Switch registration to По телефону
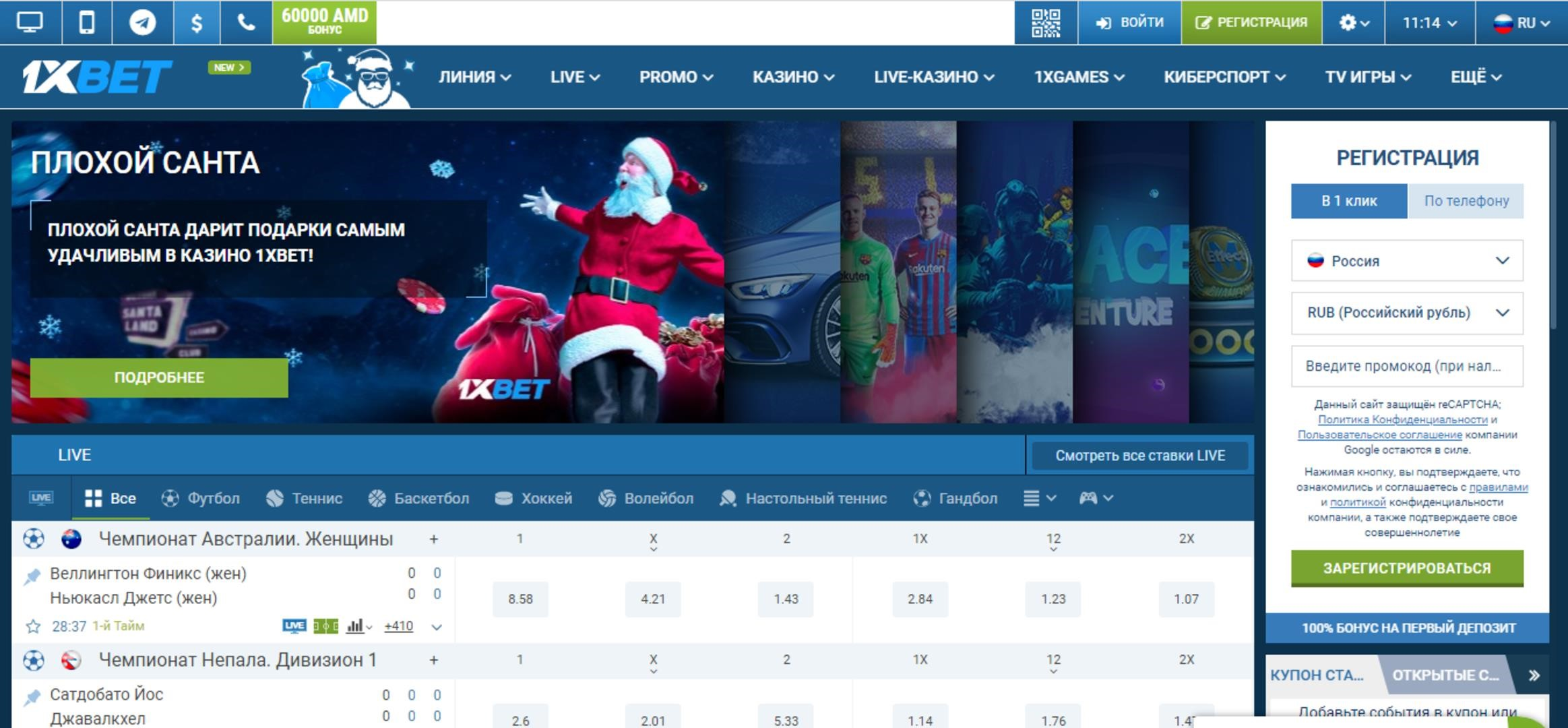This screenshot has height=728, width=1568. 1466,201
